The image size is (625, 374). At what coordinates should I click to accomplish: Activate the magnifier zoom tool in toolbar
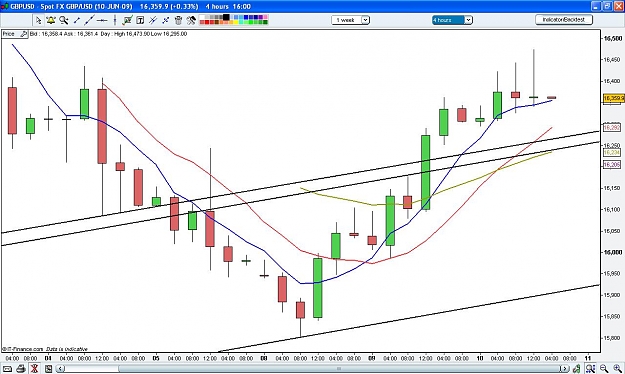[64, 20]
